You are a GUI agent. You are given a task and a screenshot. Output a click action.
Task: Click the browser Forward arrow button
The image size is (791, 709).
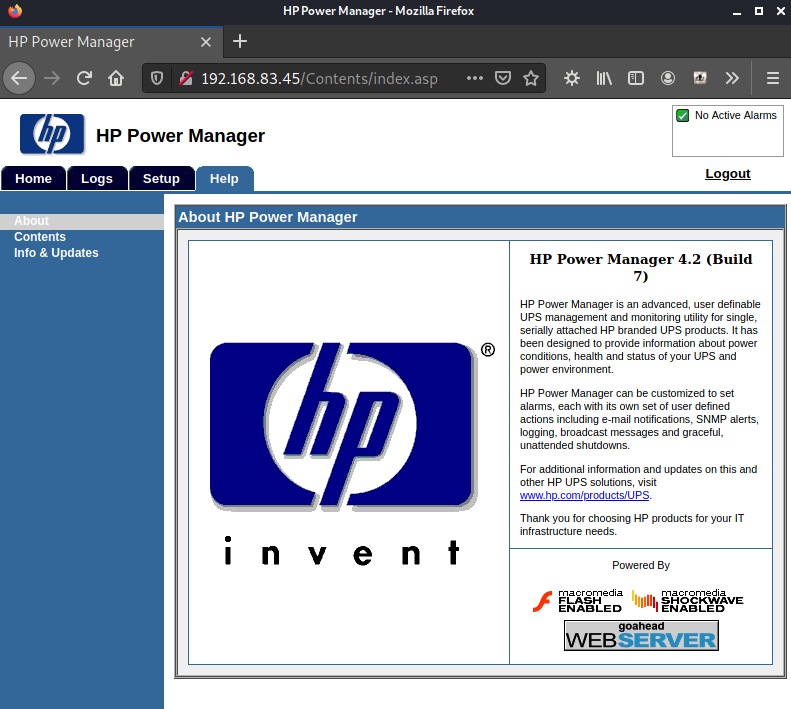coord(51,78)
